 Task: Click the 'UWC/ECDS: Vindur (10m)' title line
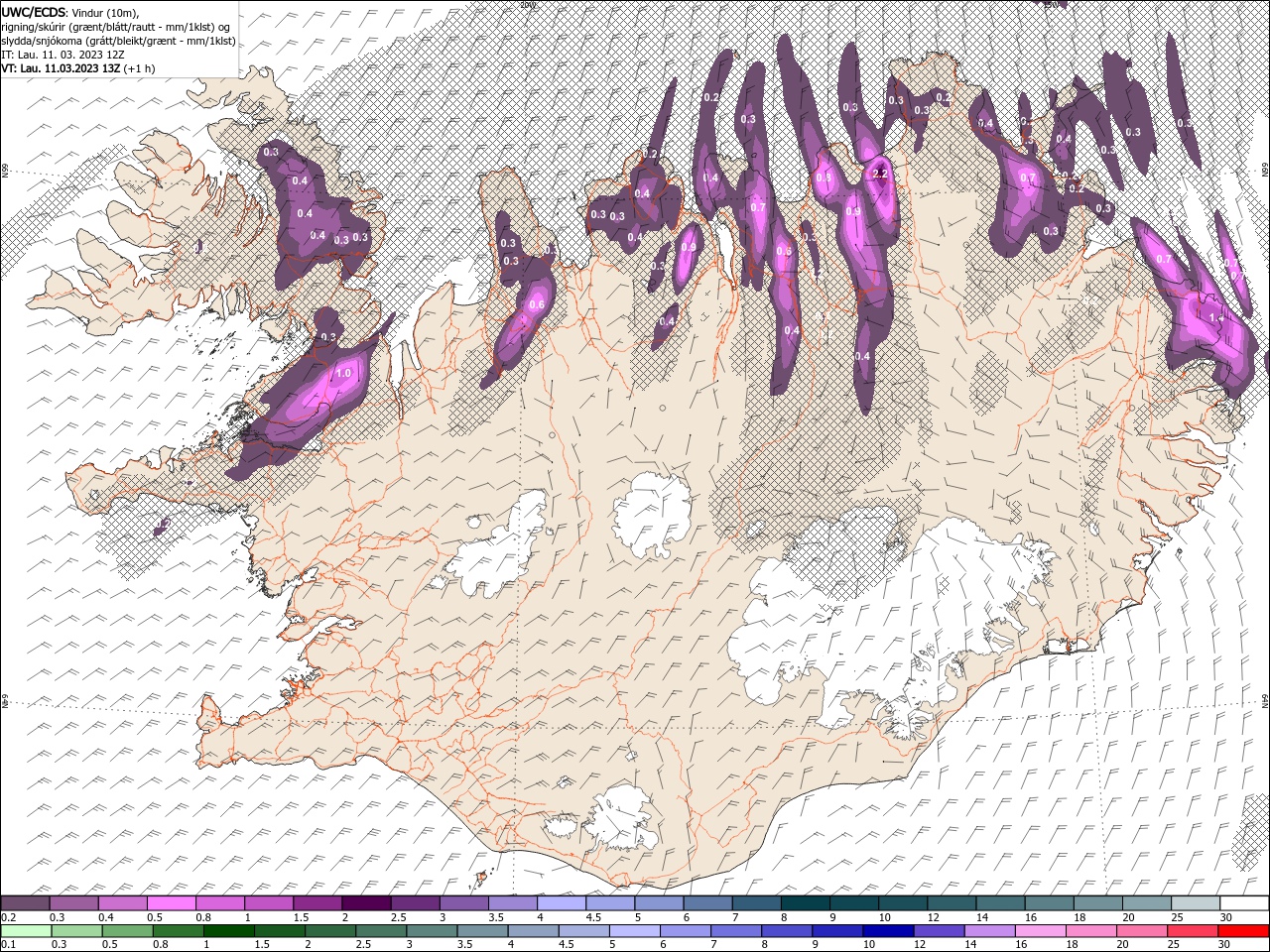pyautogui.click(x=70, y=12)
